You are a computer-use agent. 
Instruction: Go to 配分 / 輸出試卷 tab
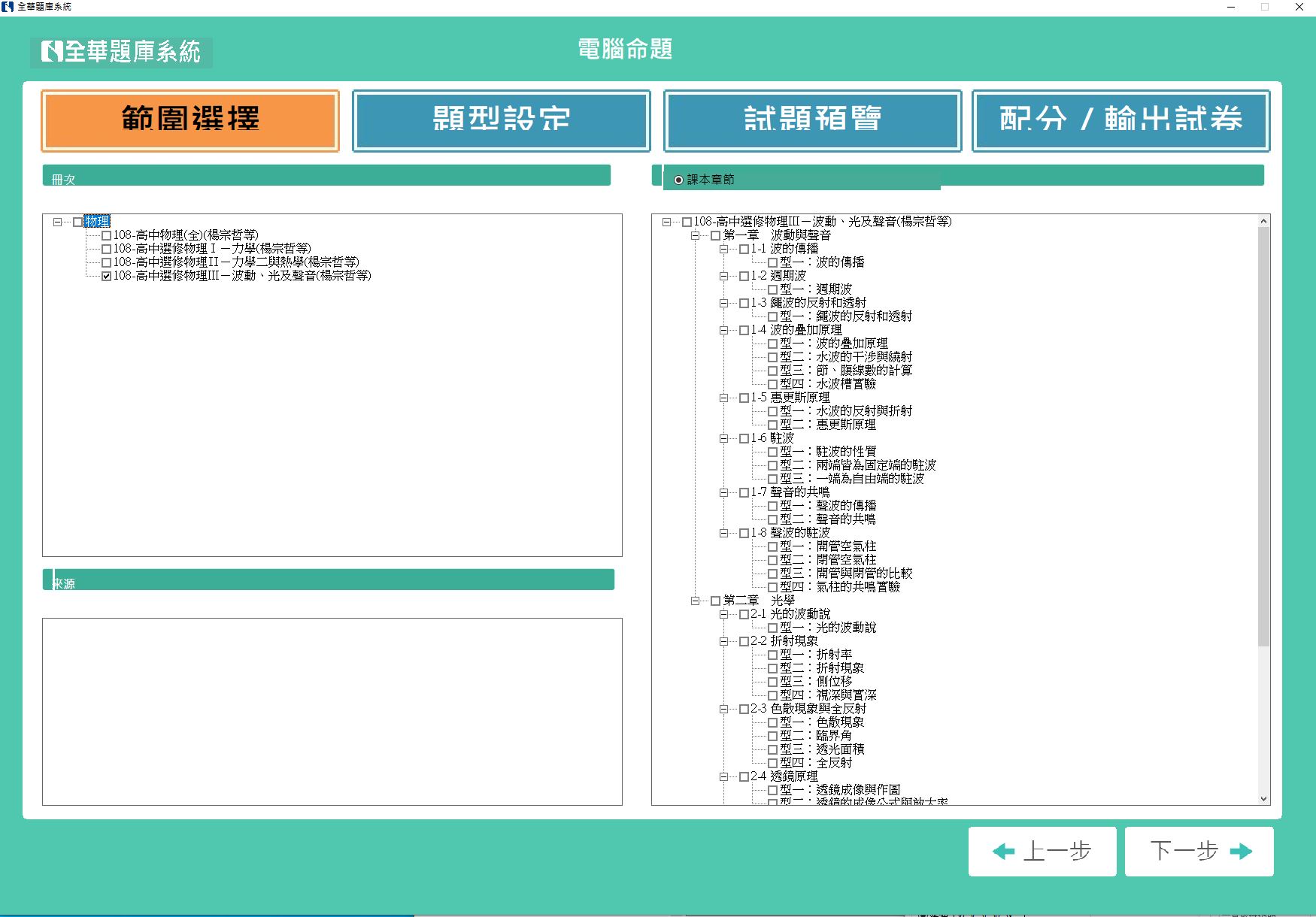(x=1121, y=120)
